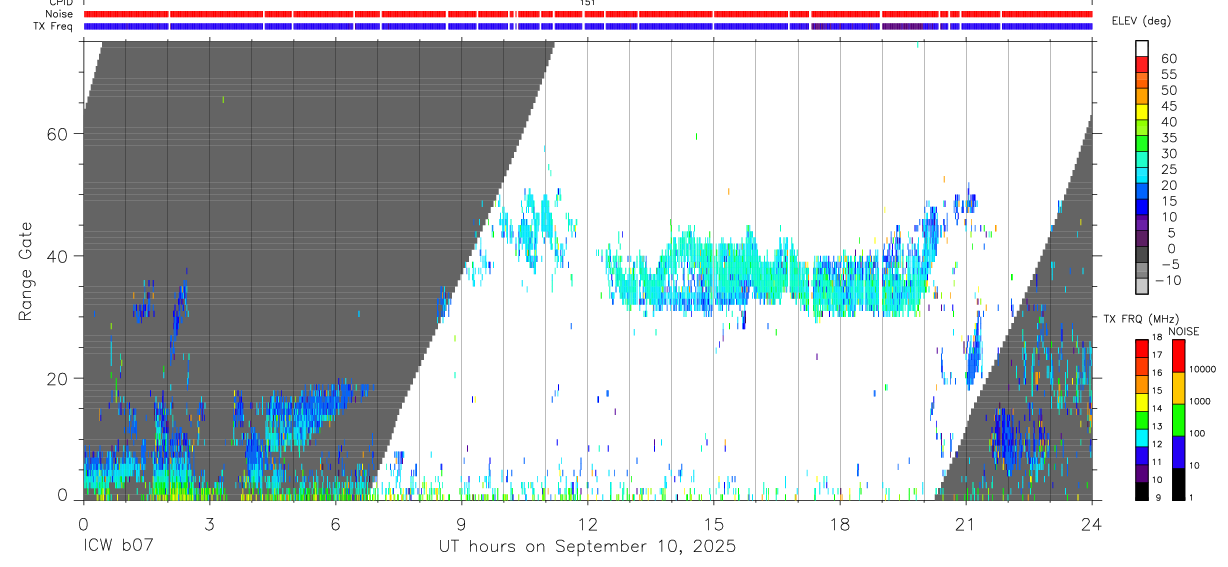Click the '18' tick label on the UT hours axis
Viewport: 1228px width, 567px height.
839,523
